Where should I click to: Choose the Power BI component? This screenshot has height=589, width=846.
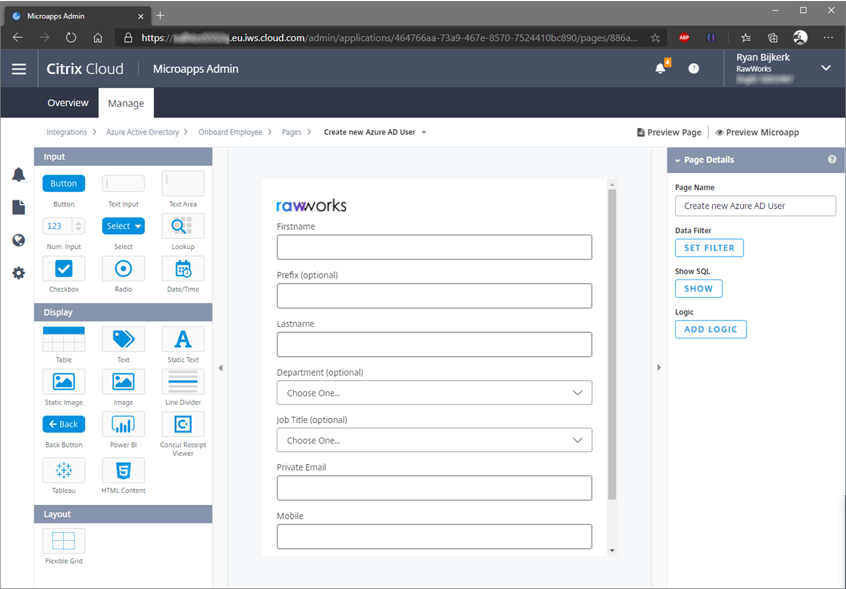123,424
